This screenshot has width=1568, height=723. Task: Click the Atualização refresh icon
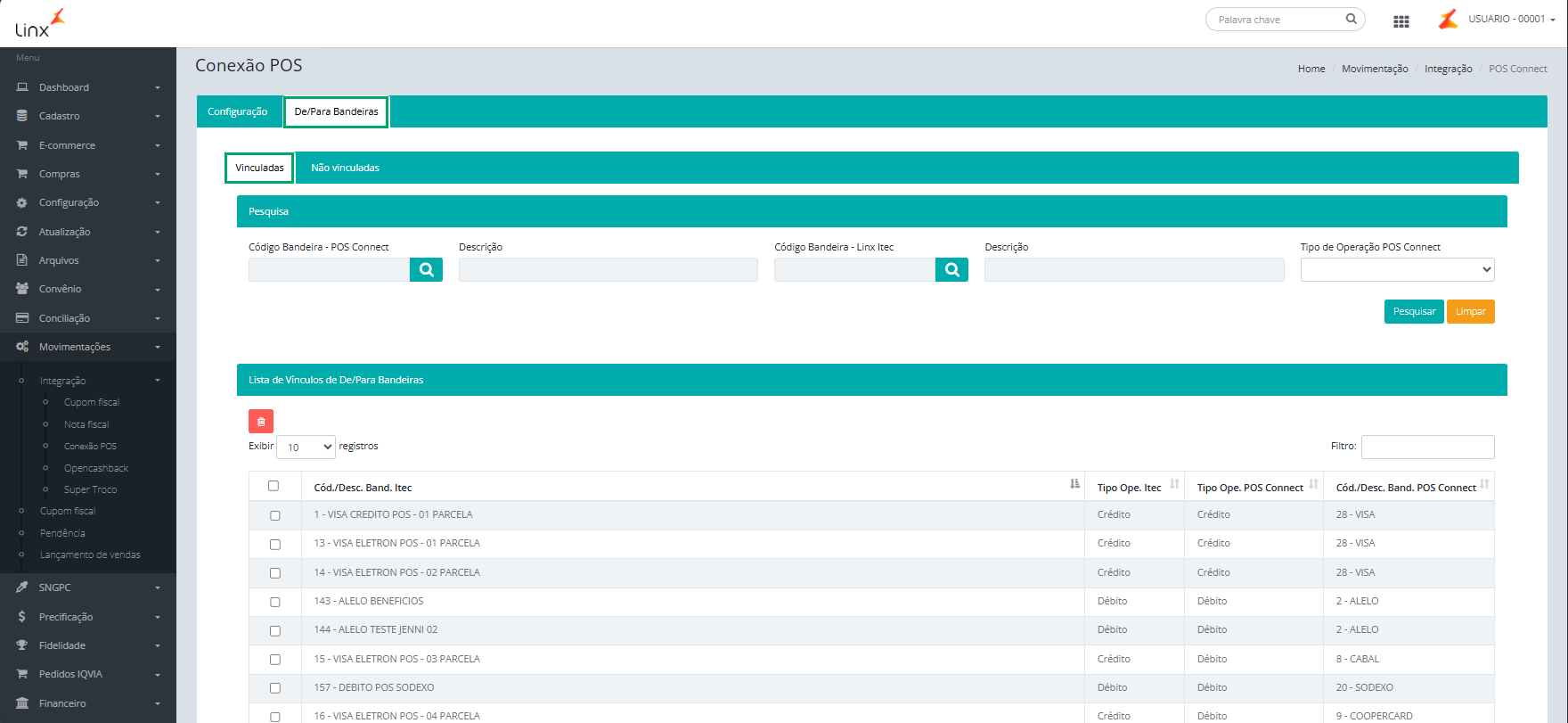pyautogui.click(x=22, y=232)
